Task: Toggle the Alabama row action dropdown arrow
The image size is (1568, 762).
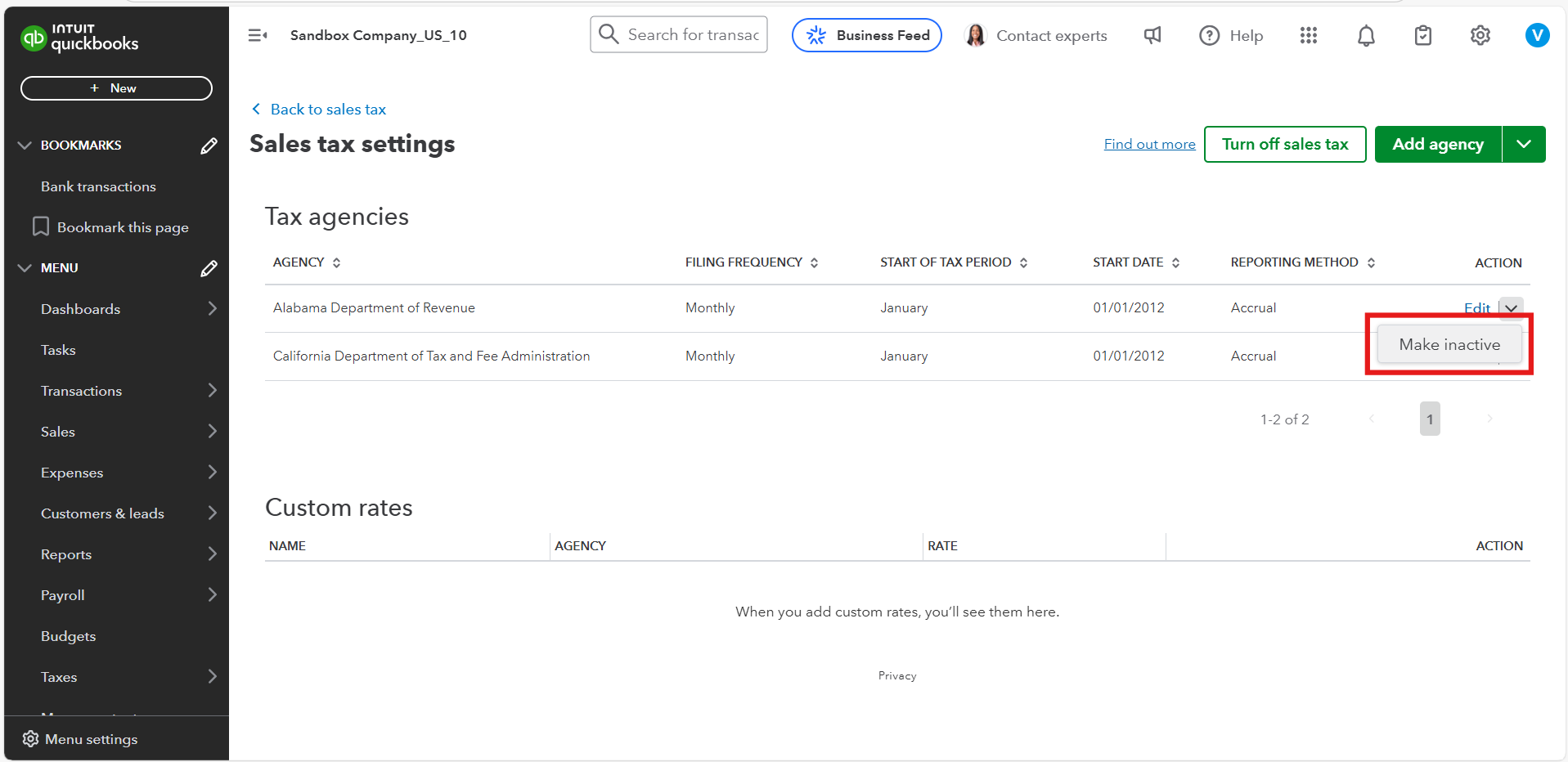Action: point(1512,307)
